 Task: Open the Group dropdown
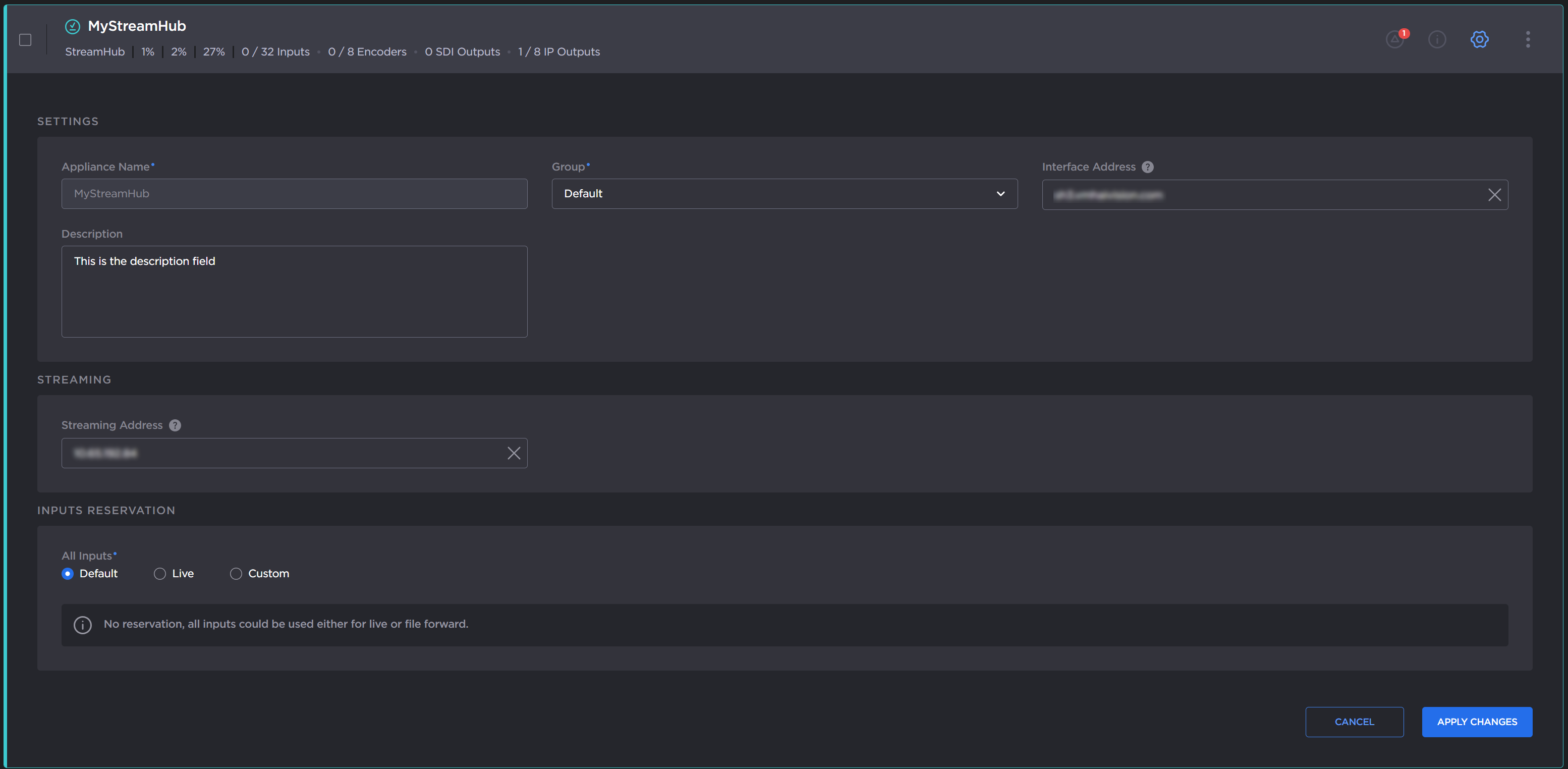pos(784,194)
